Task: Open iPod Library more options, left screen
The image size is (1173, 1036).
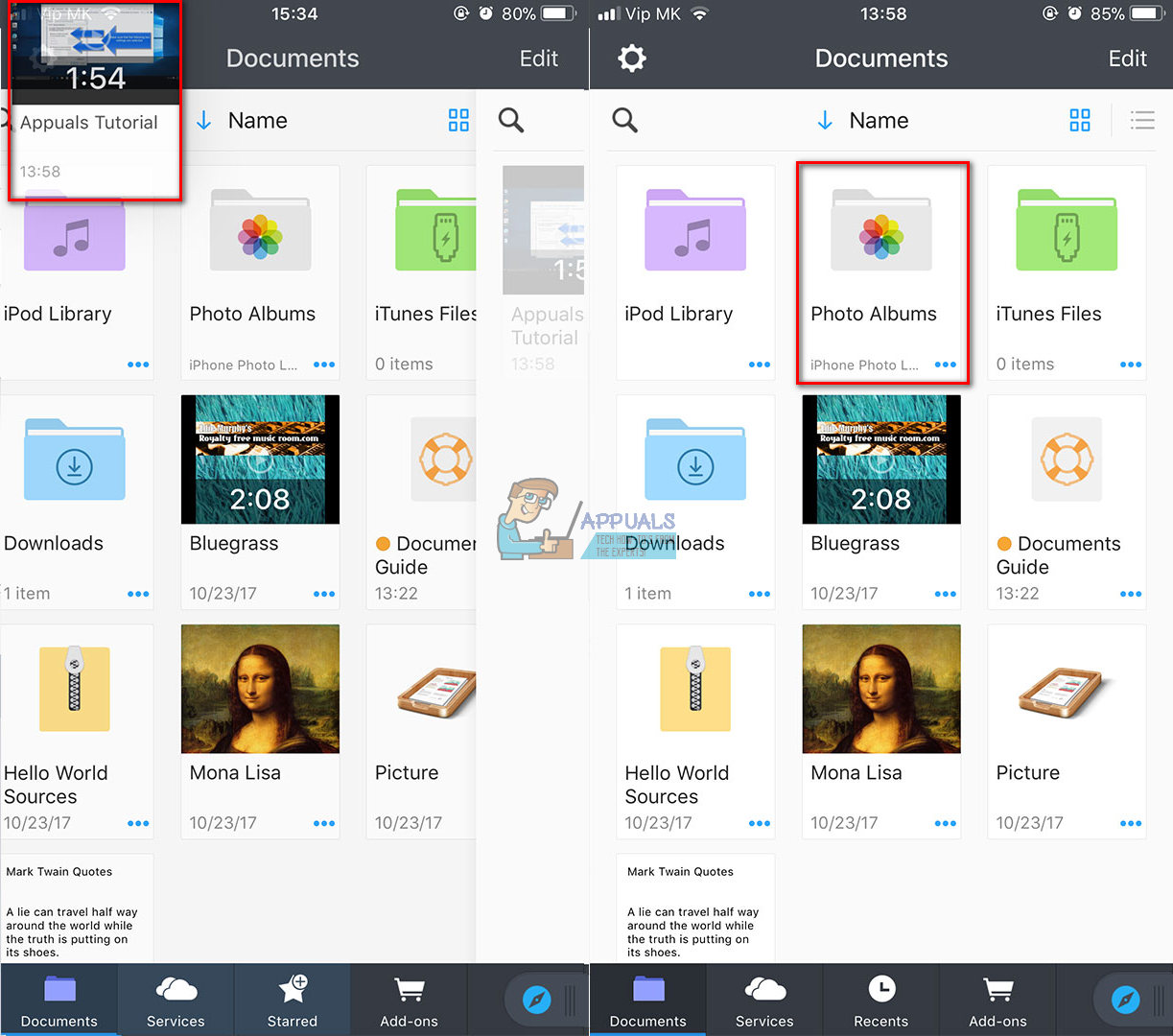Action: point(138,365)
